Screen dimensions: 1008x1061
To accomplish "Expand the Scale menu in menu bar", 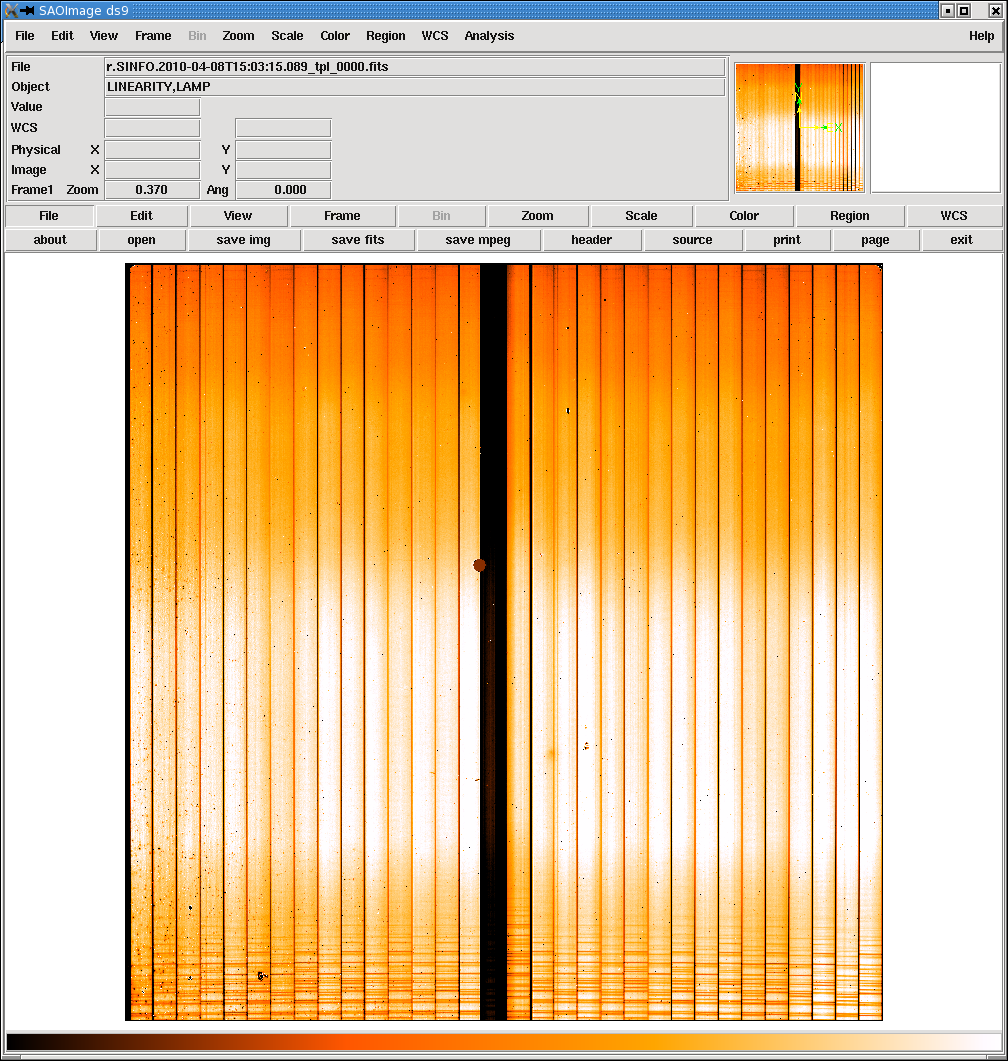I will [x=287, y=36].
